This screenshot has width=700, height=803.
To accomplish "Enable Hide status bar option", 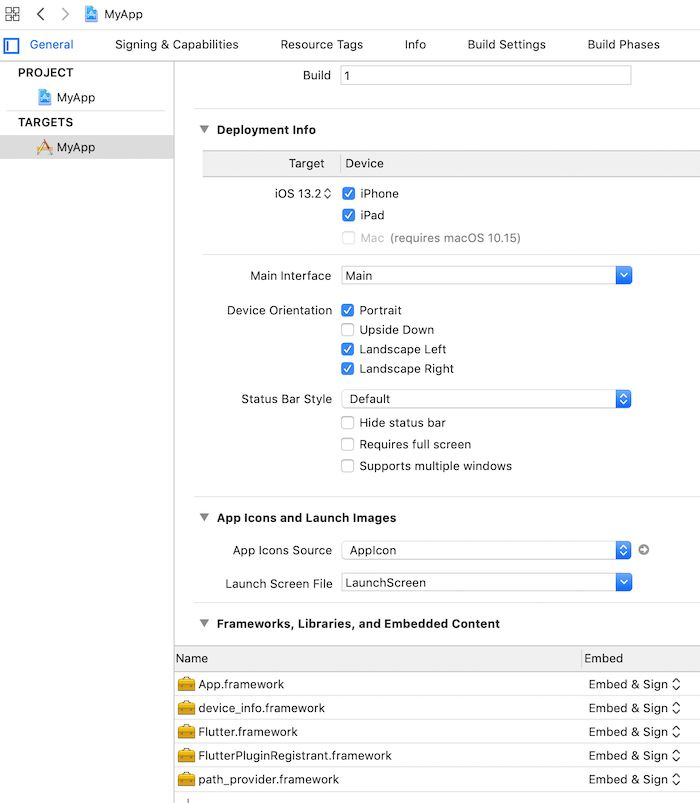I will click(348, 423).
